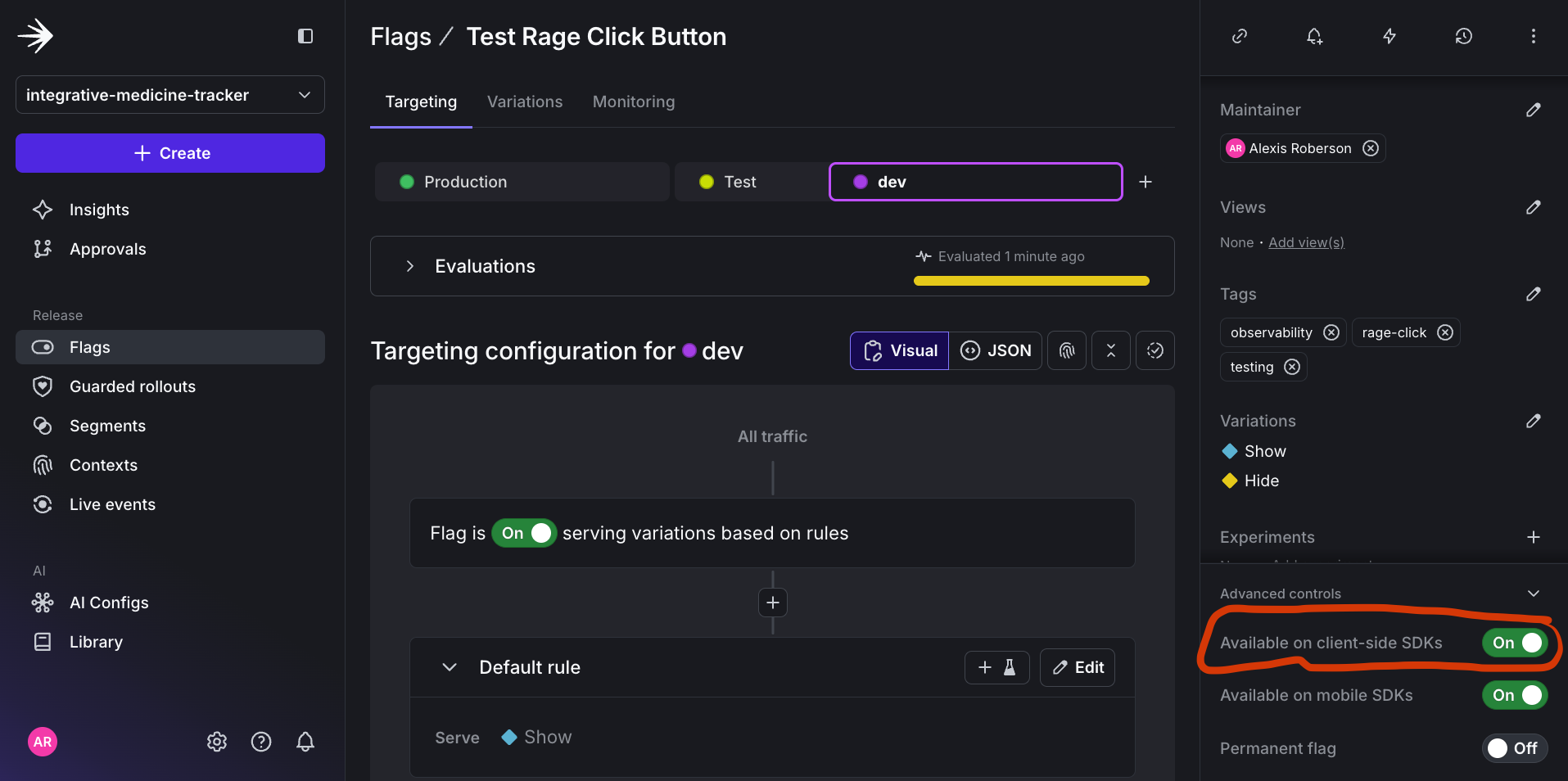Screen dimensions: 1568x781
Task: Copy the flag link icon
Action: (x=1239, y=36)
